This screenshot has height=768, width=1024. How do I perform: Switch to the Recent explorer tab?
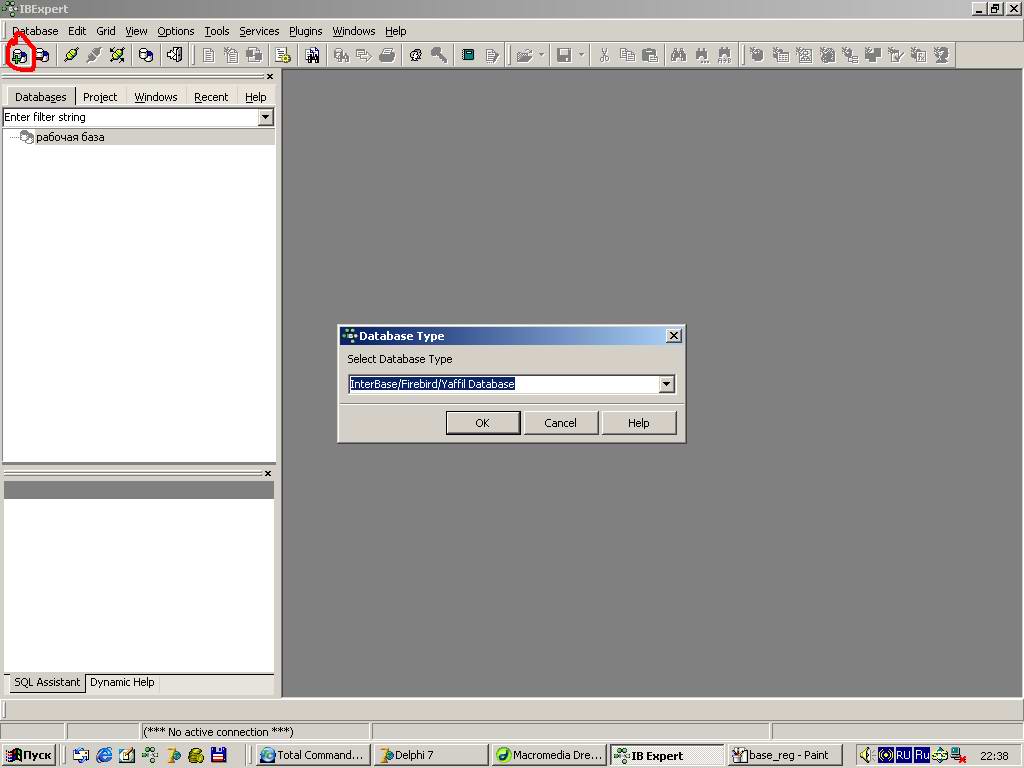point(211,97)
